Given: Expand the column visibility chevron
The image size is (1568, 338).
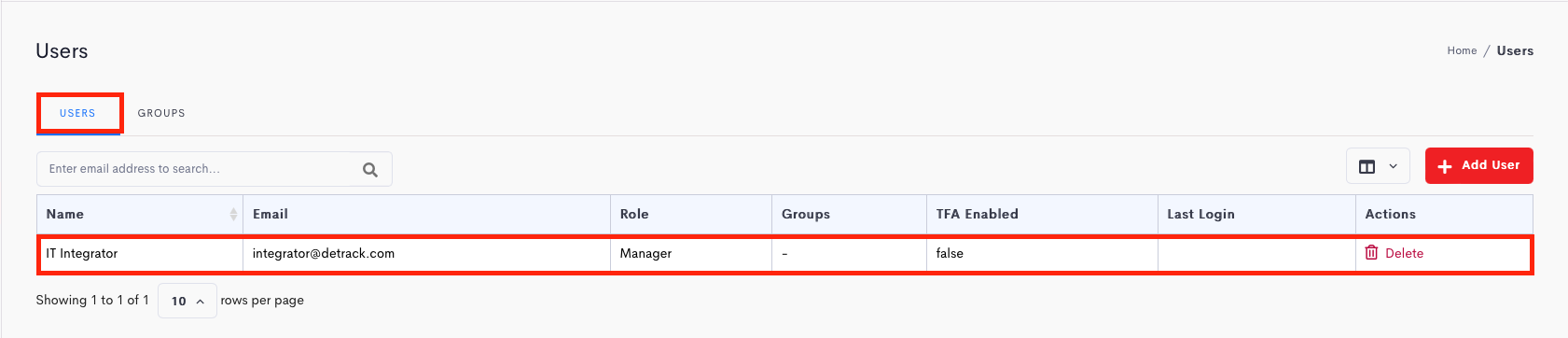Looking at the screenshot, I should 1393,166.
